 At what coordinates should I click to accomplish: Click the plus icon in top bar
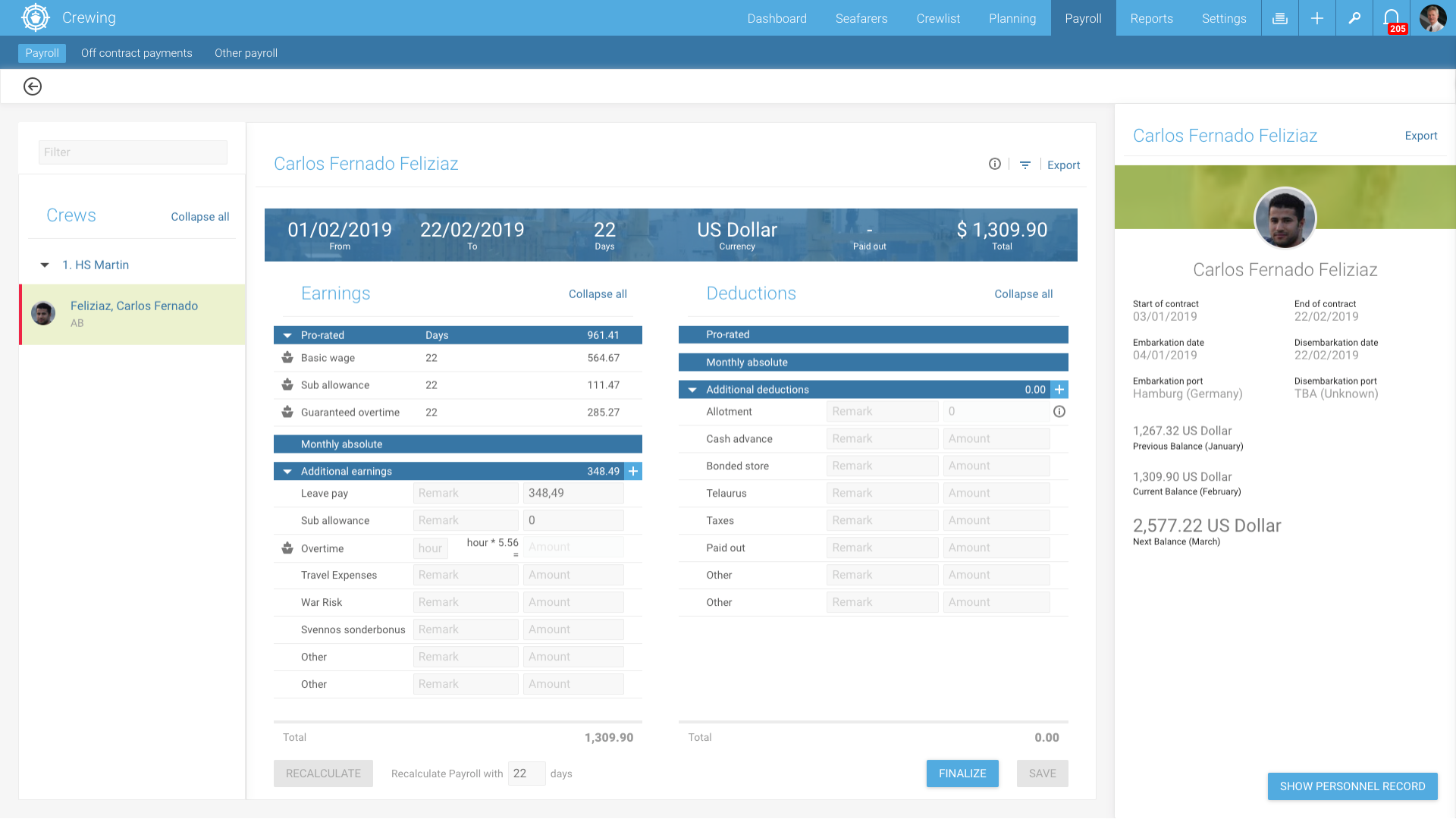[1317, 18]
